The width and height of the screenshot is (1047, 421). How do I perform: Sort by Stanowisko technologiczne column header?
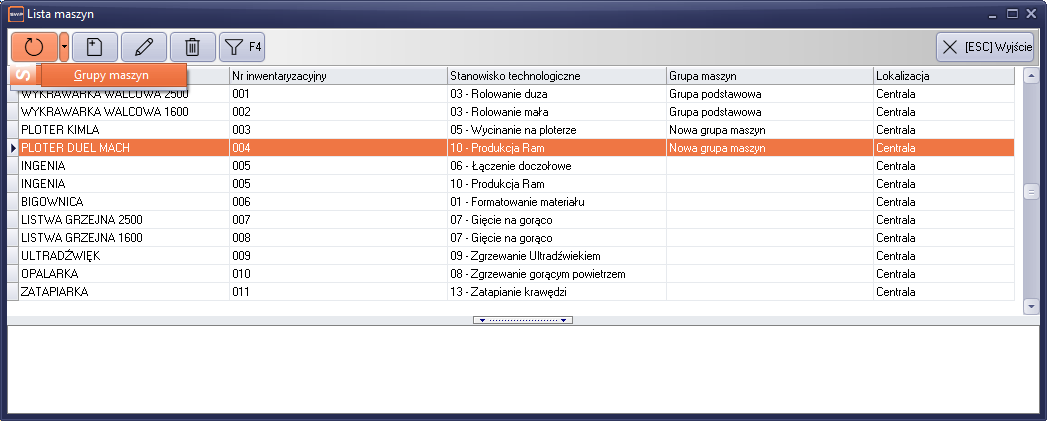click(x=556, y=76)
